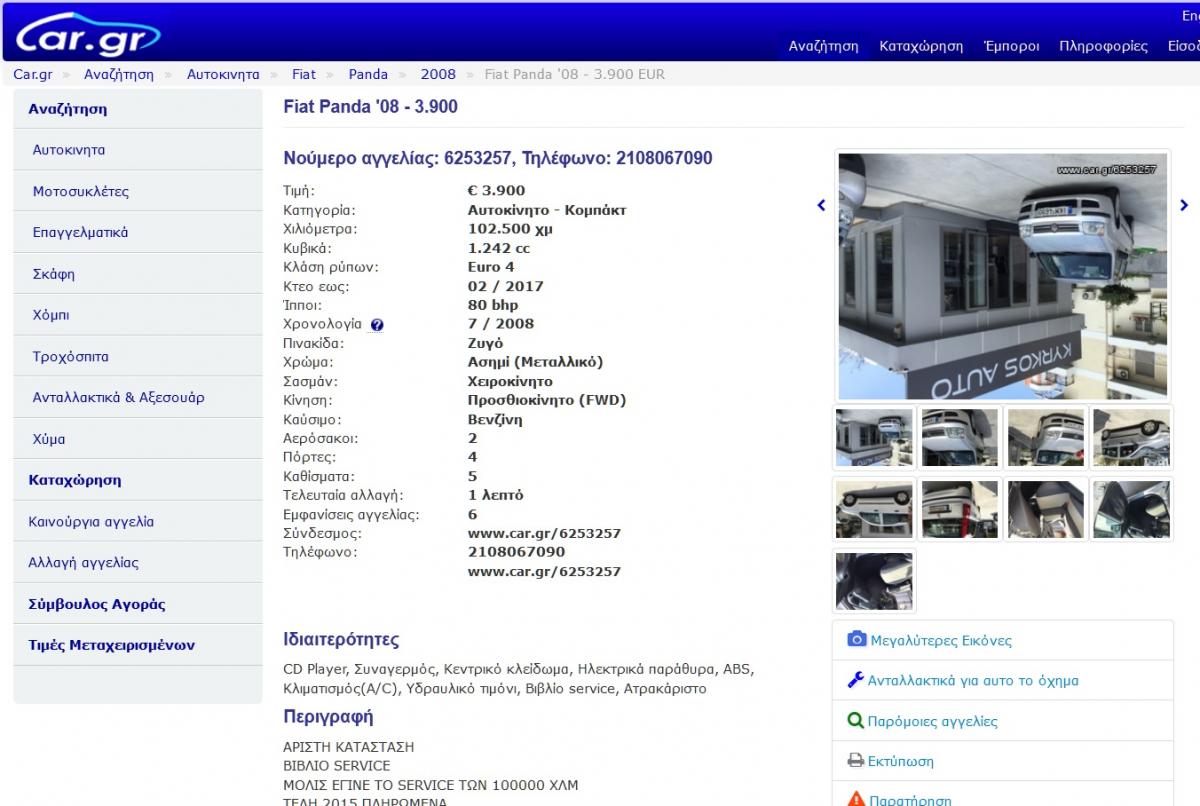Viewport: 1200px width, 806px height.
Task: Click Περιγραφή section heading
Action: point(328,716)
